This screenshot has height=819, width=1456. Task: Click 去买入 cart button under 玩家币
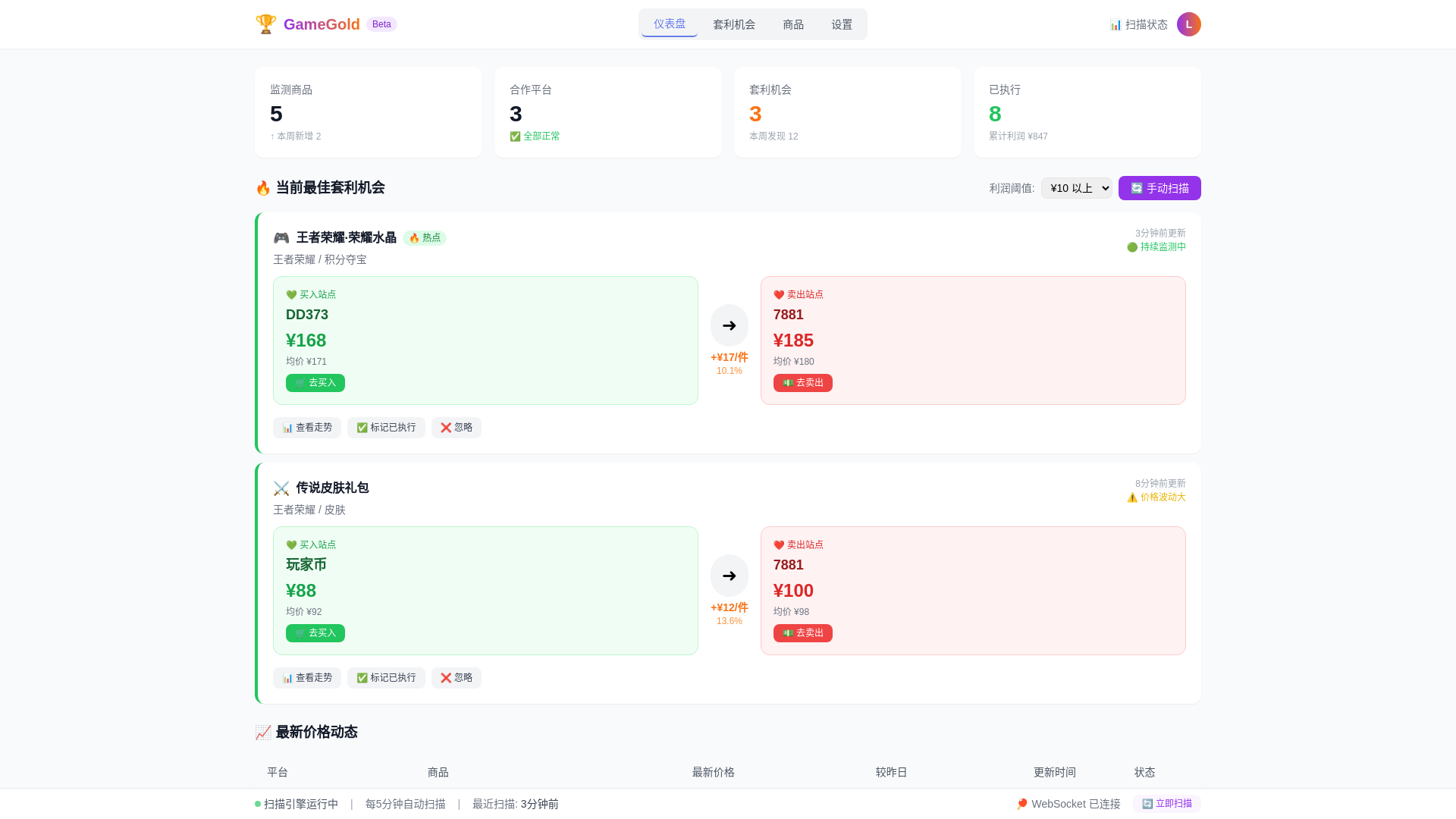pos(315,633)
